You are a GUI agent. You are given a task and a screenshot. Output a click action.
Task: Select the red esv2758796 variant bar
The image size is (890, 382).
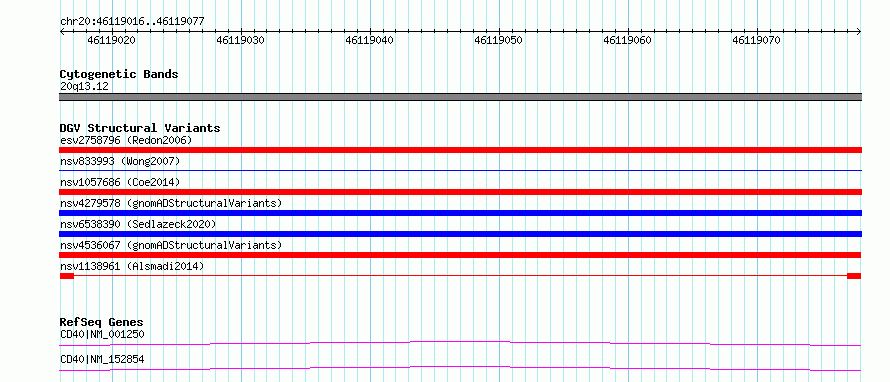460,150
